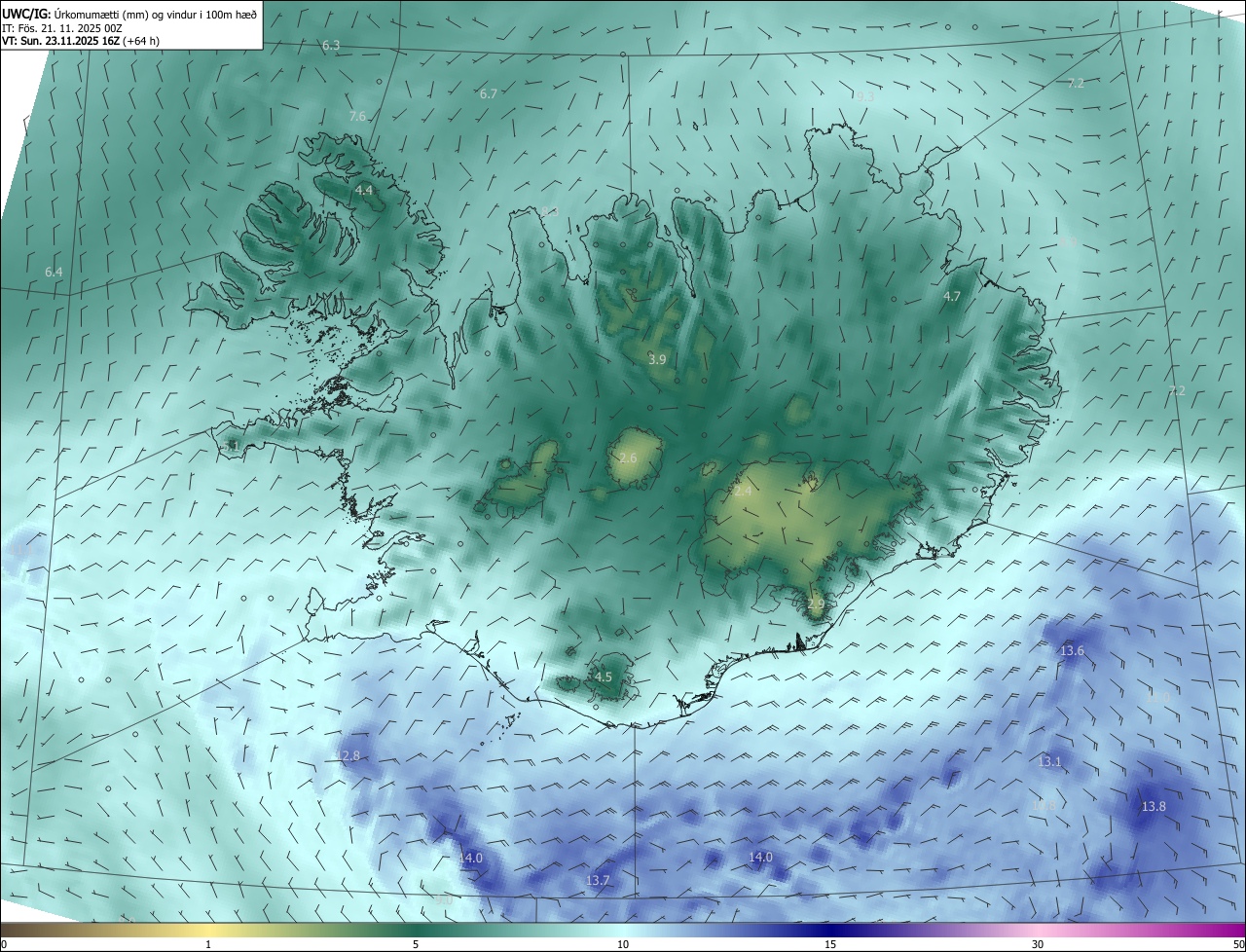This screenshot has height=952, width=1246.
Task: Click the 'IT: Fös. 21. 11. 2025 00Z' line
Action: (x=61, y=28)
